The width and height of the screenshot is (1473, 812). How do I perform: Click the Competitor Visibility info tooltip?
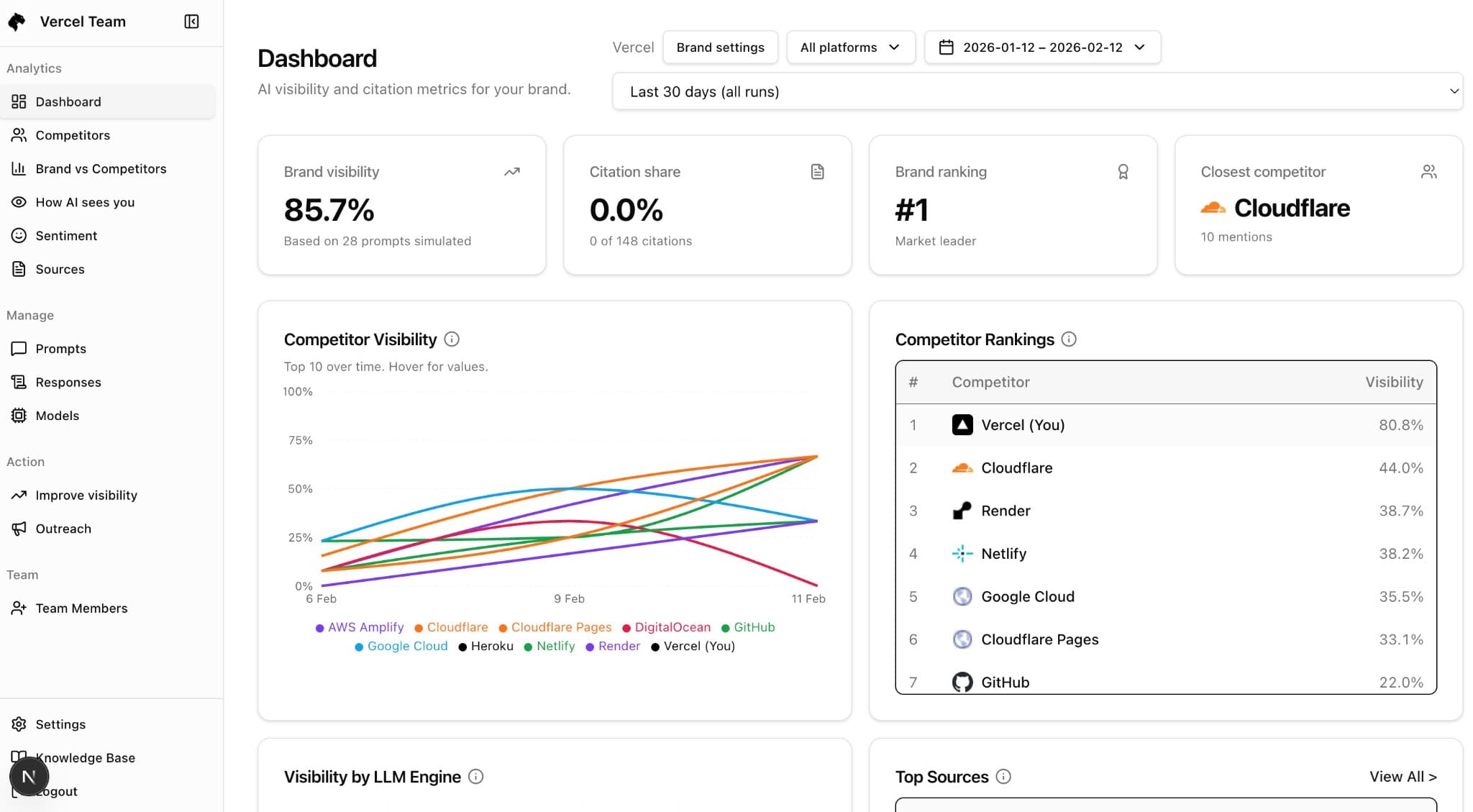pos(452,339)
